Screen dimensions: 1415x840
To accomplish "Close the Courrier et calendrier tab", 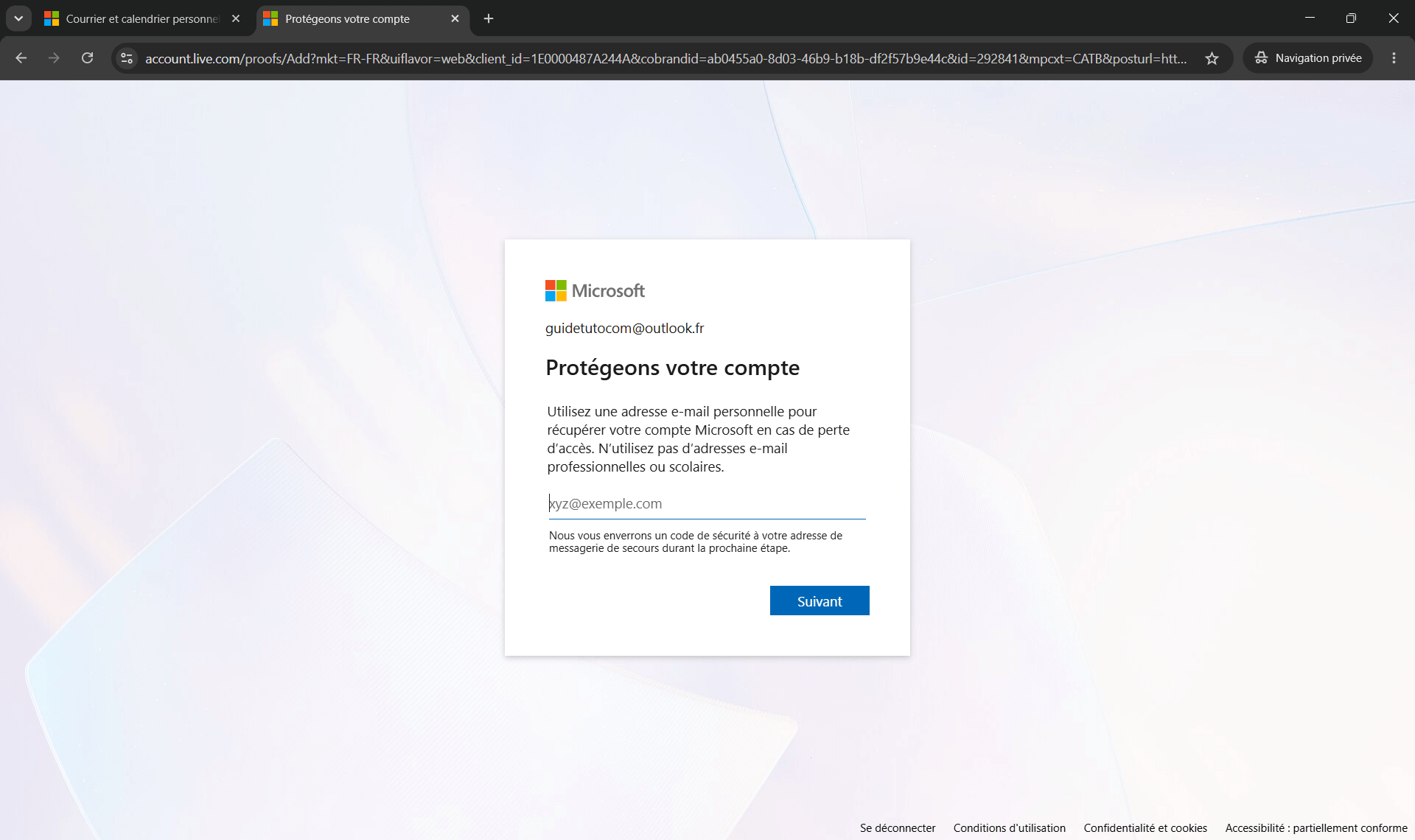I will point(236,18).
